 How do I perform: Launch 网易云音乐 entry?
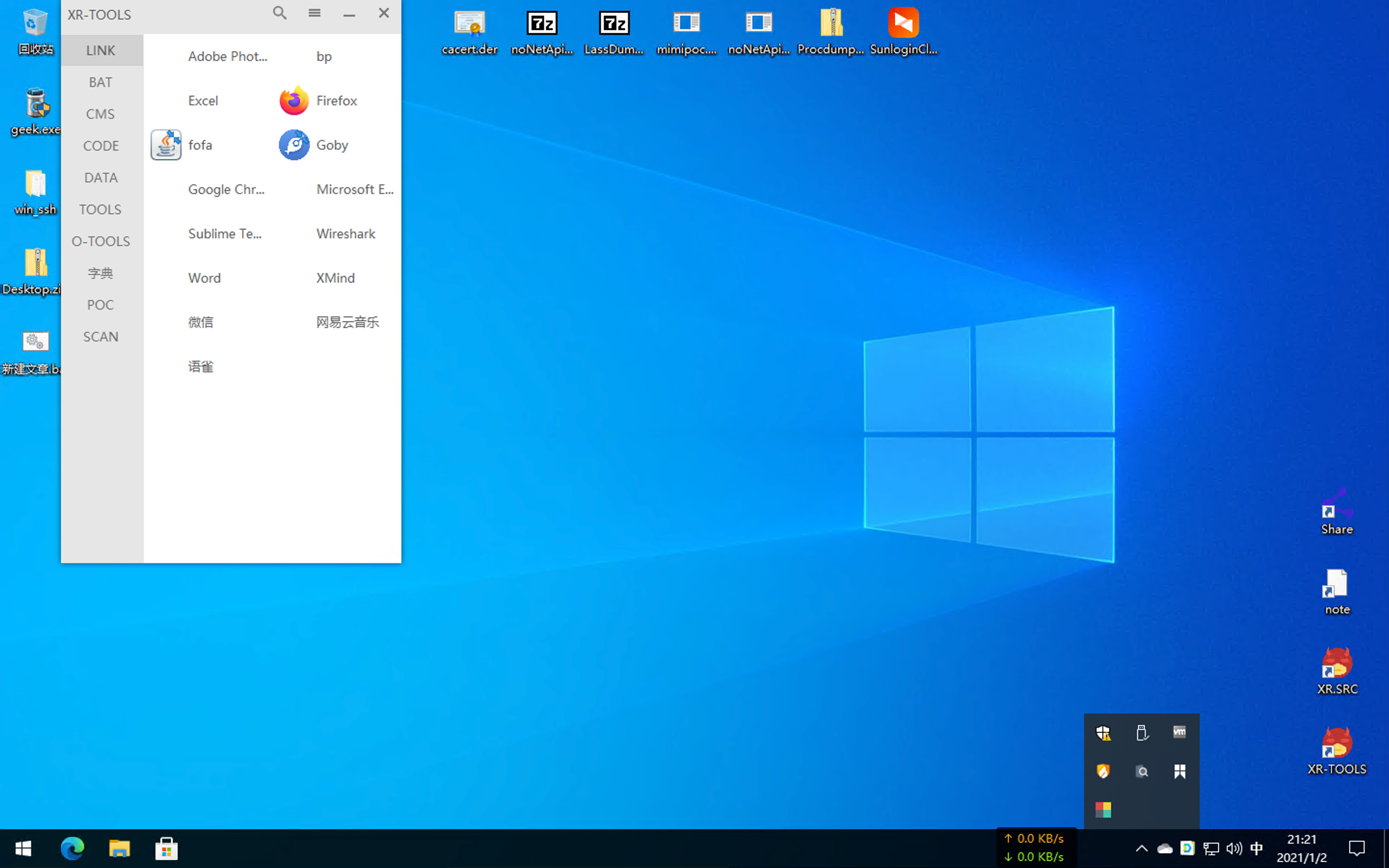[347, 322]
